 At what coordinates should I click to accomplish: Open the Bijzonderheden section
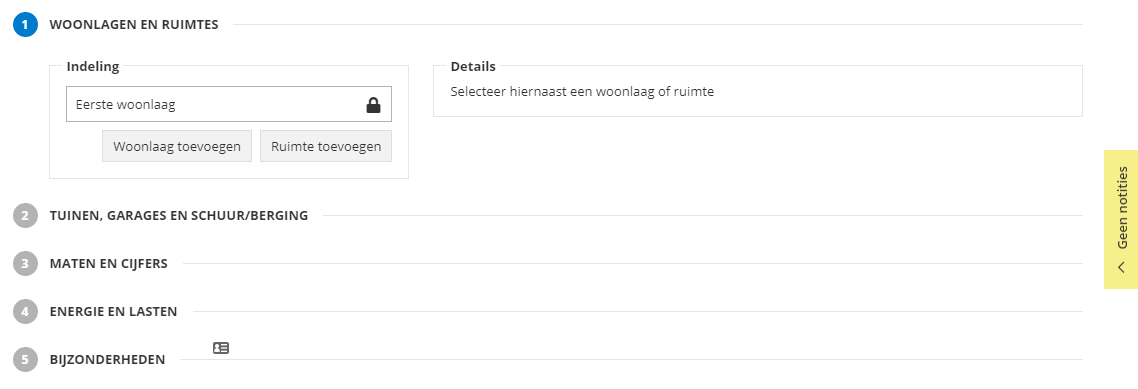point(107,359)
